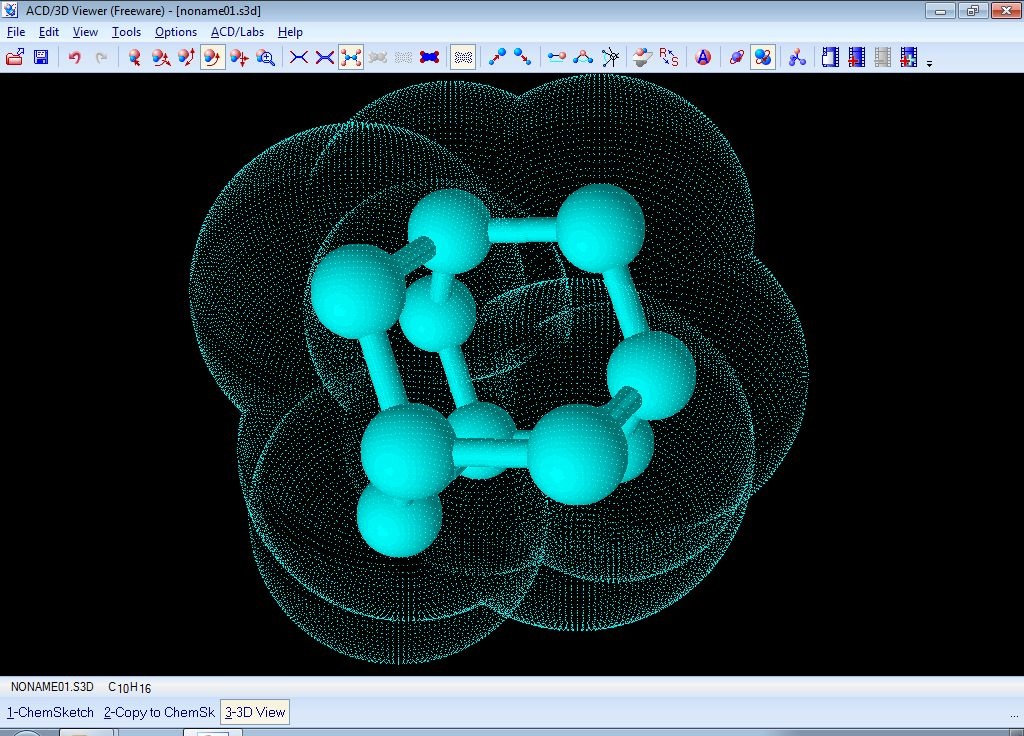1024x736 pixels.
Task: Click the first filmstrip animation icon
Action: pyautogui.click(x=830, y=57)
